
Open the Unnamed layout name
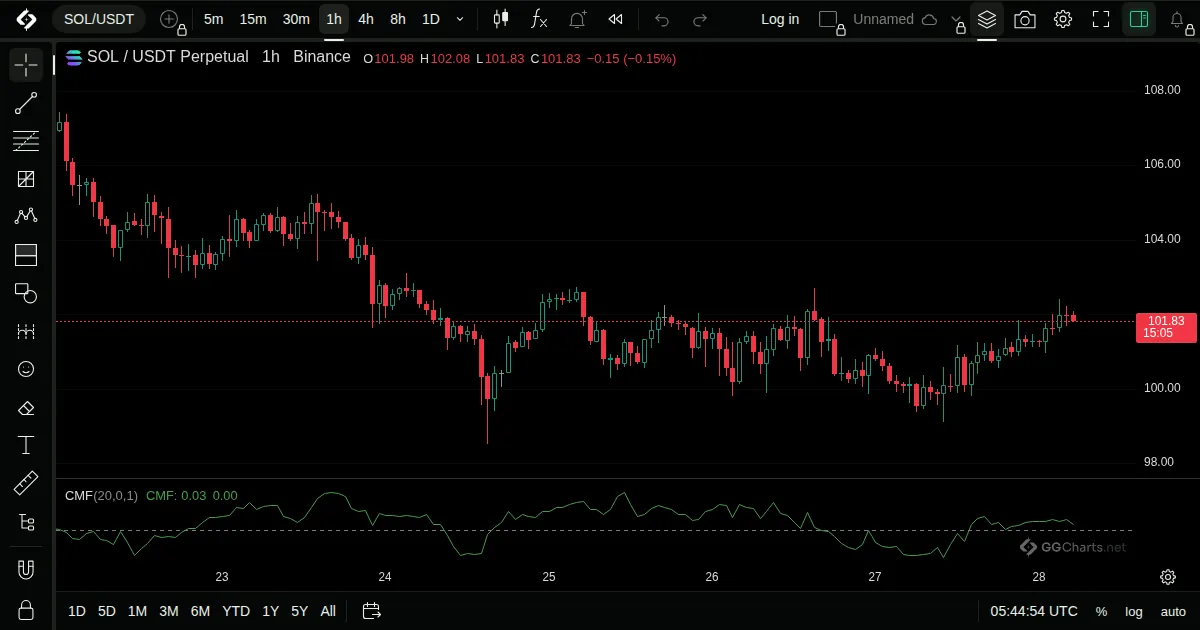coord(883,19)
